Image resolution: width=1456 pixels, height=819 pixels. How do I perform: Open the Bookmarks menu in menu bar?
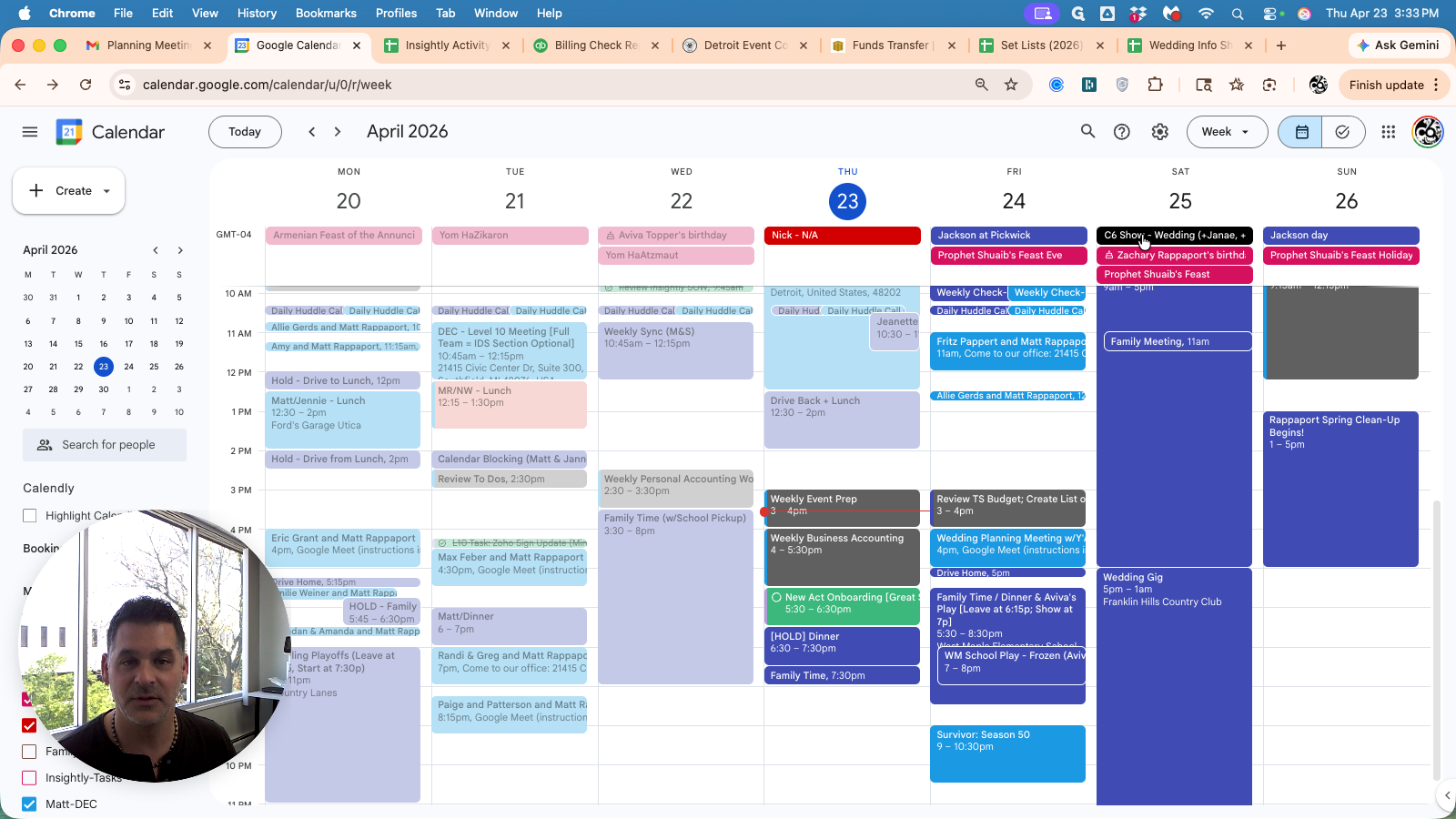pyautogui.click(x=326, y=13)
